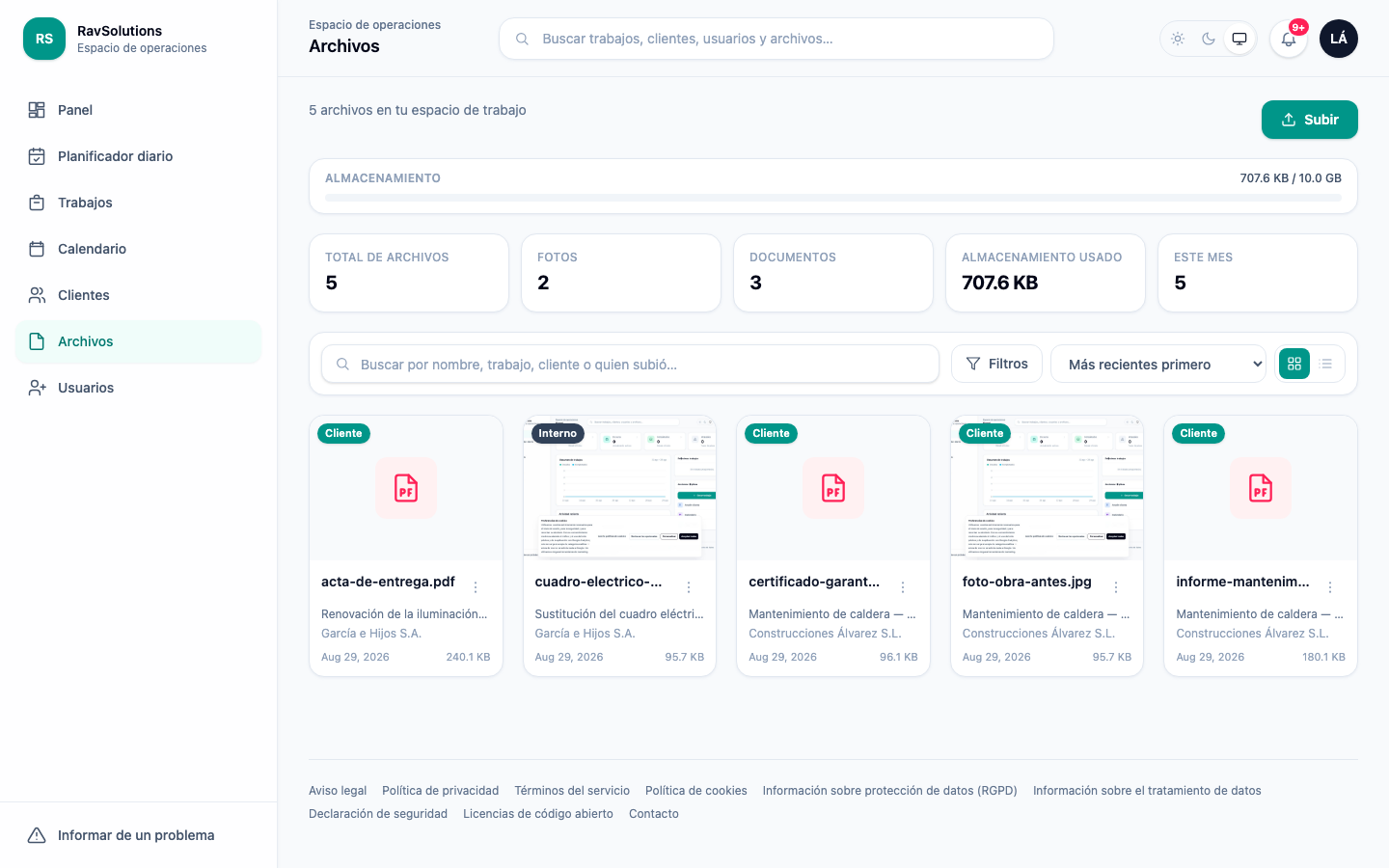Image resolution: width=1389 pixels, height=868 pixels.
Task: Select Archivos in sidebar
Action: 139,341
